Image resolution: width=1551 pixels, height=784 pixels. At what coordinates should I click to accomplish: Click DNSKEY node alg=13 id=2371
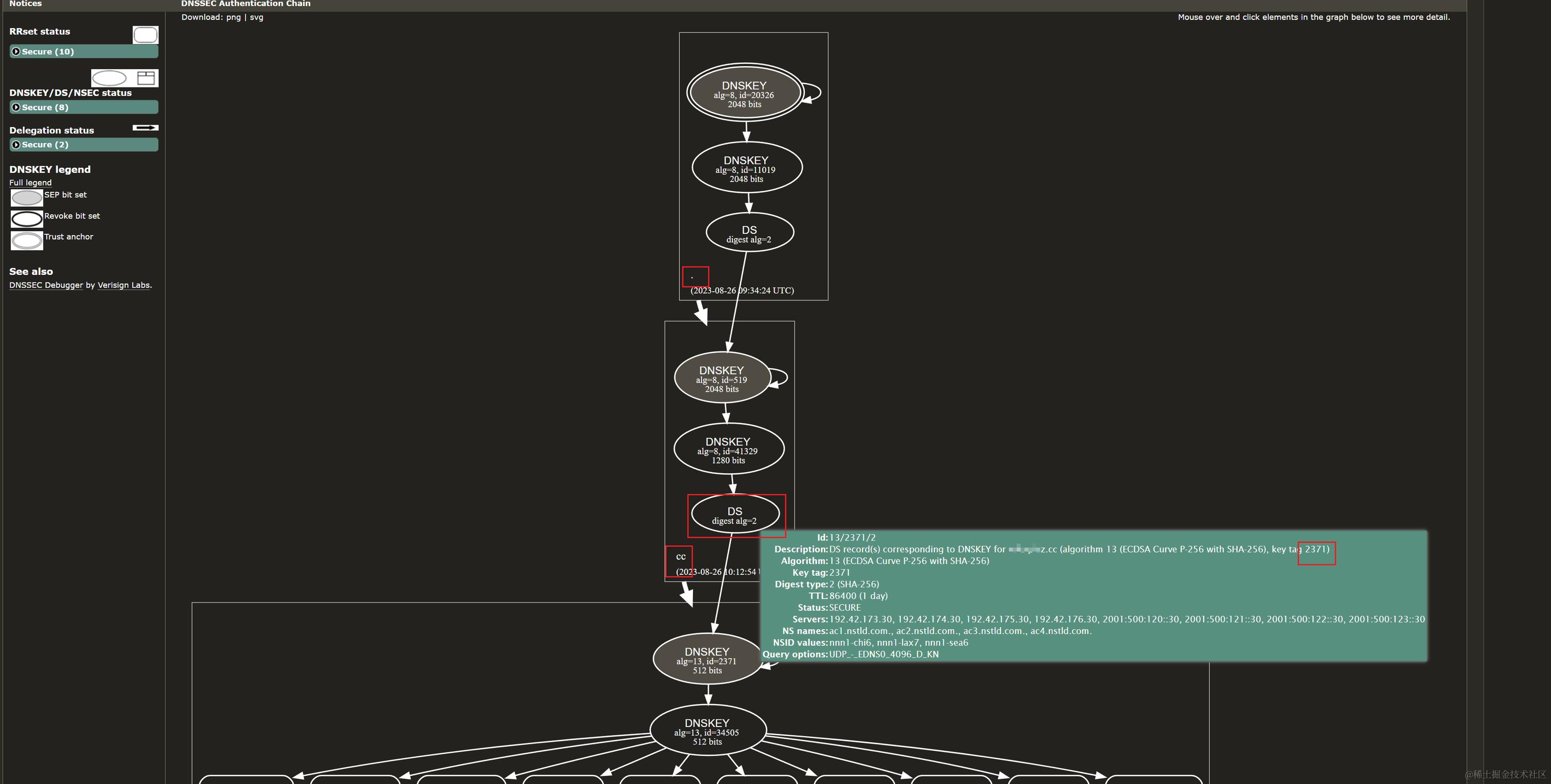(x=707, y=659)
